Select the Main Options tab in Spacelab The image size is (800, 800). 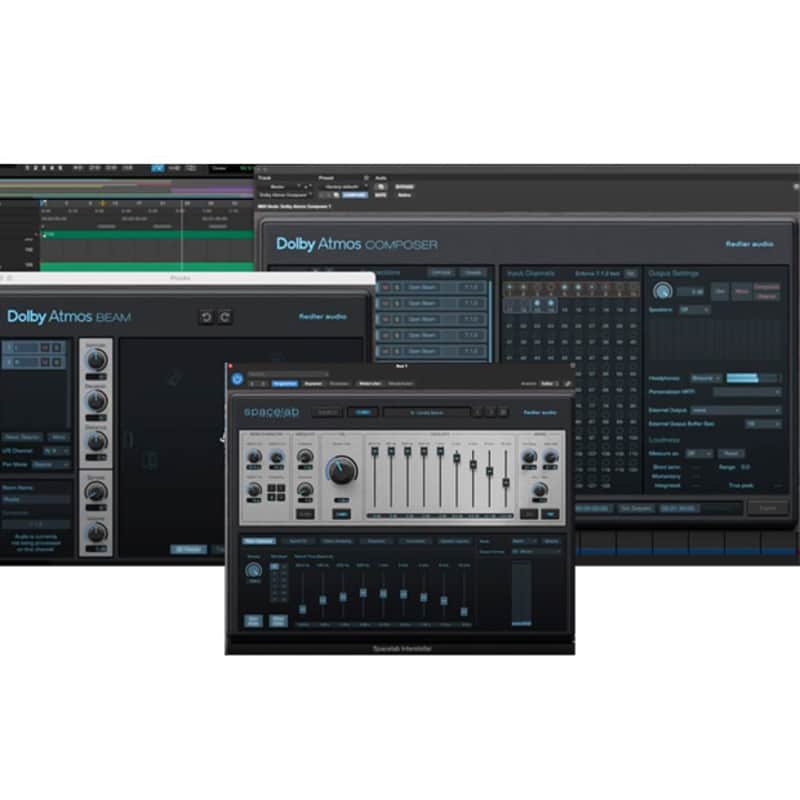click(x=259, y=541)
